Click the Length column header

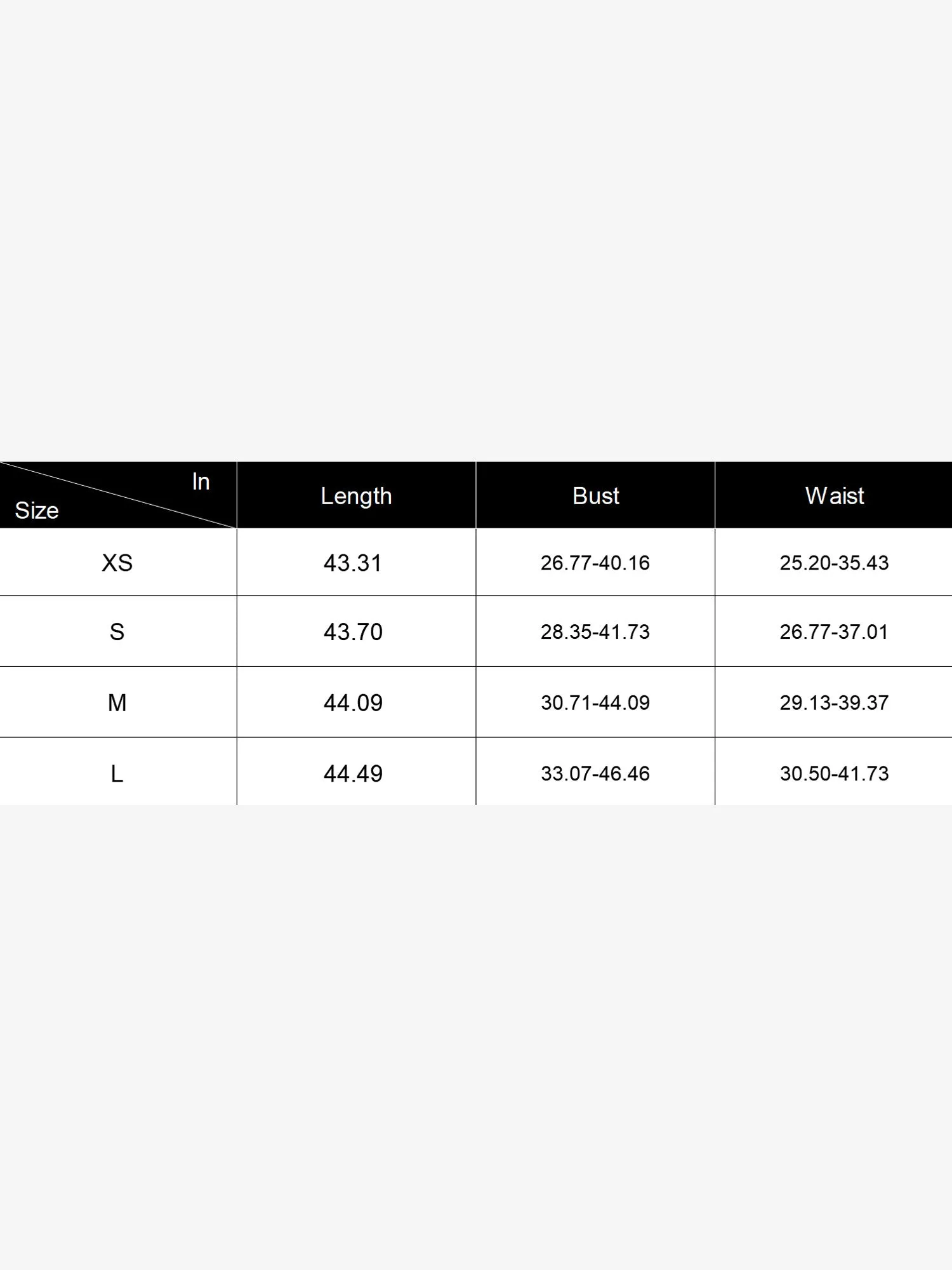tap(356, 496)
